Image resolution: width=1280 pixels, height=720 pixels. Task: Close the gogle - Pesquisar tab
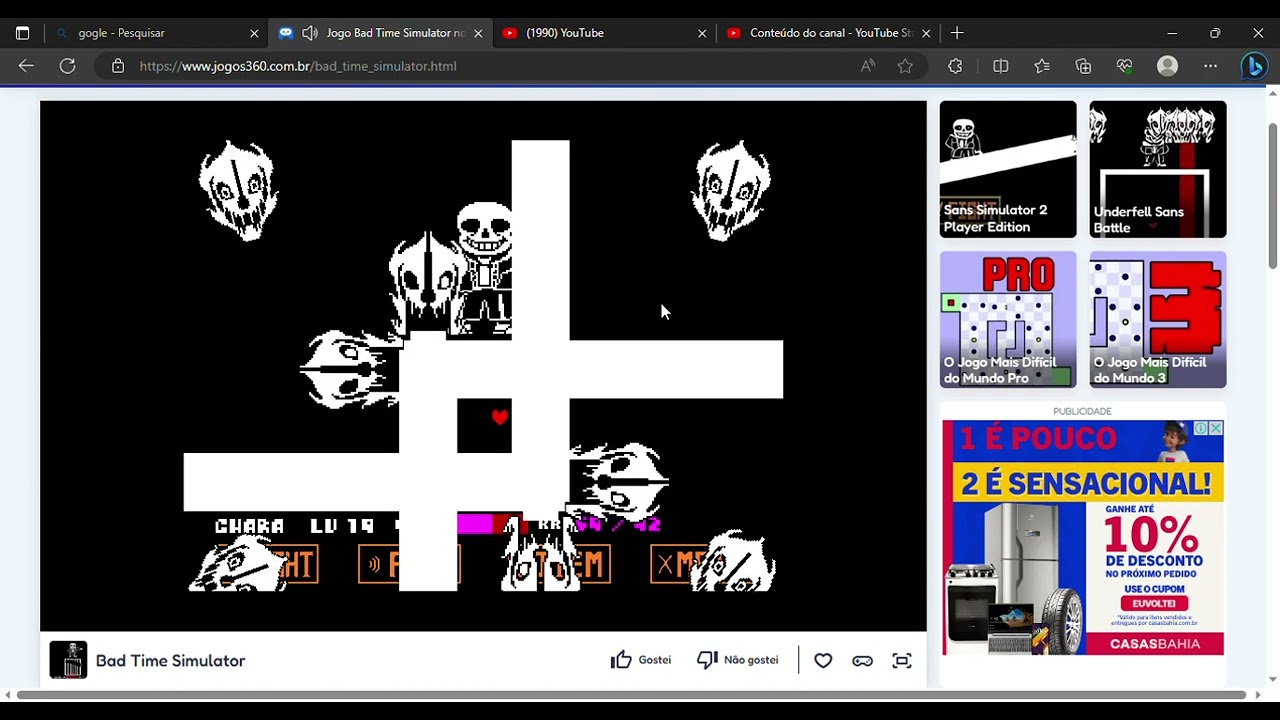pos(254,33)
